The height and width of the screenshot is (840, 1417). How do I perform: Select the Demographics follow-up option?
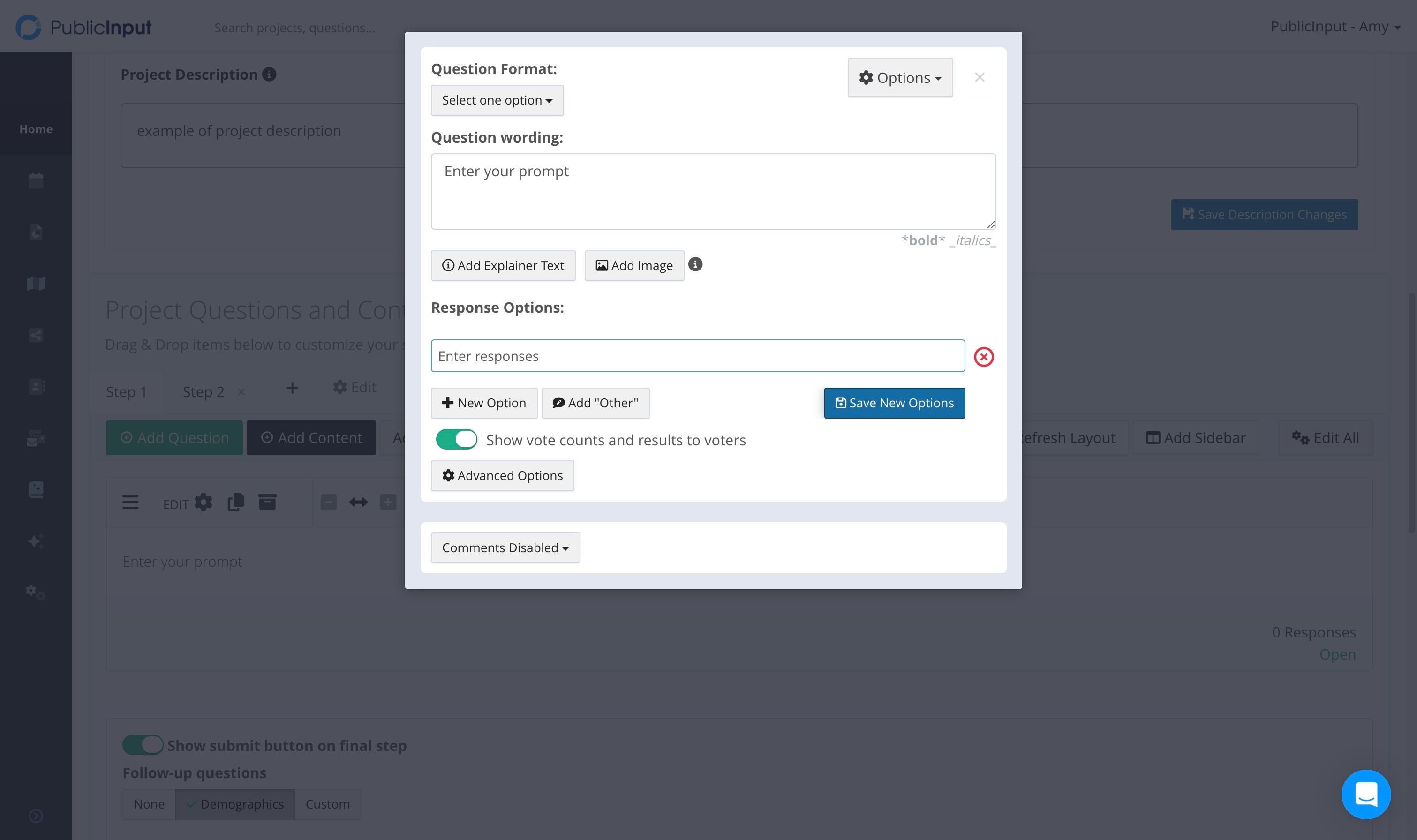tap(235, 804)
